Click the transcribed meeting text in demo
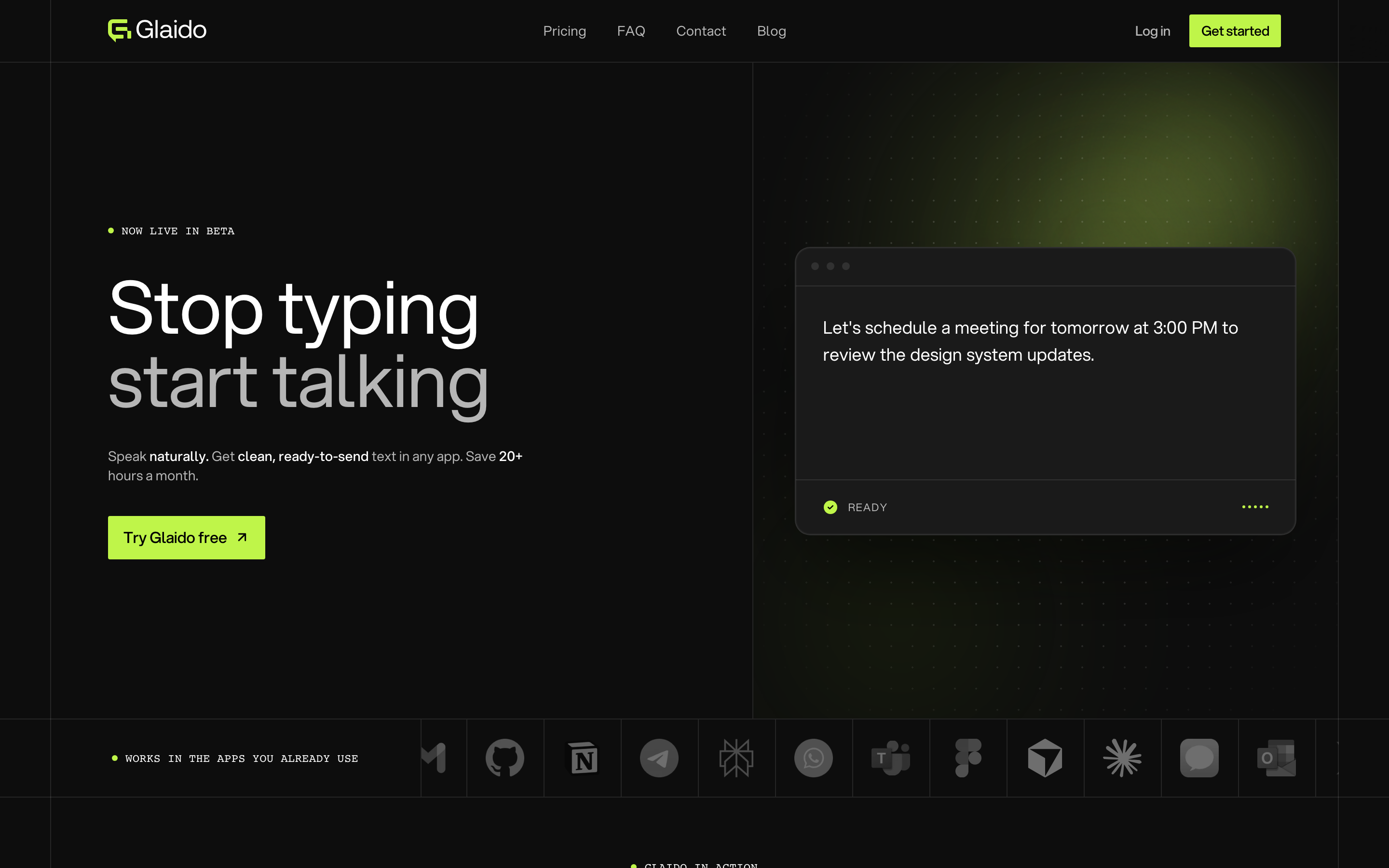Viewport: 1389px width, 868px height. [1030, 341]
